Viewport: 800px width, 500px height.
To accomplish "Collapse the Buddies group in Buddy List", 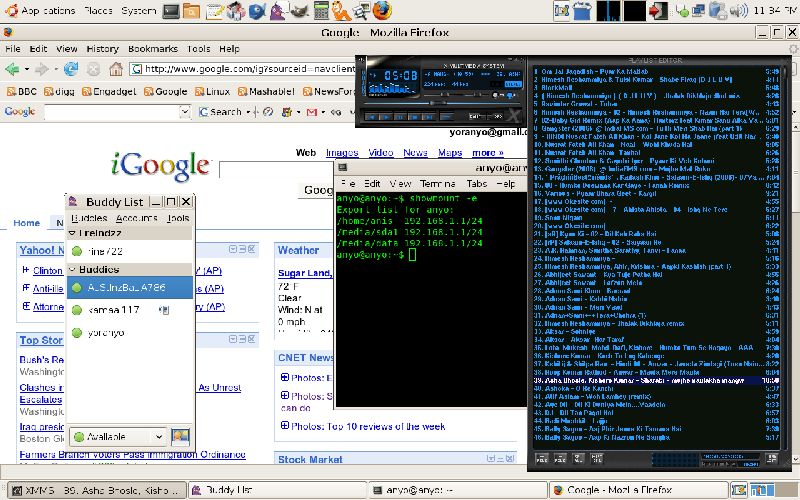I will [x=72, y=269].
